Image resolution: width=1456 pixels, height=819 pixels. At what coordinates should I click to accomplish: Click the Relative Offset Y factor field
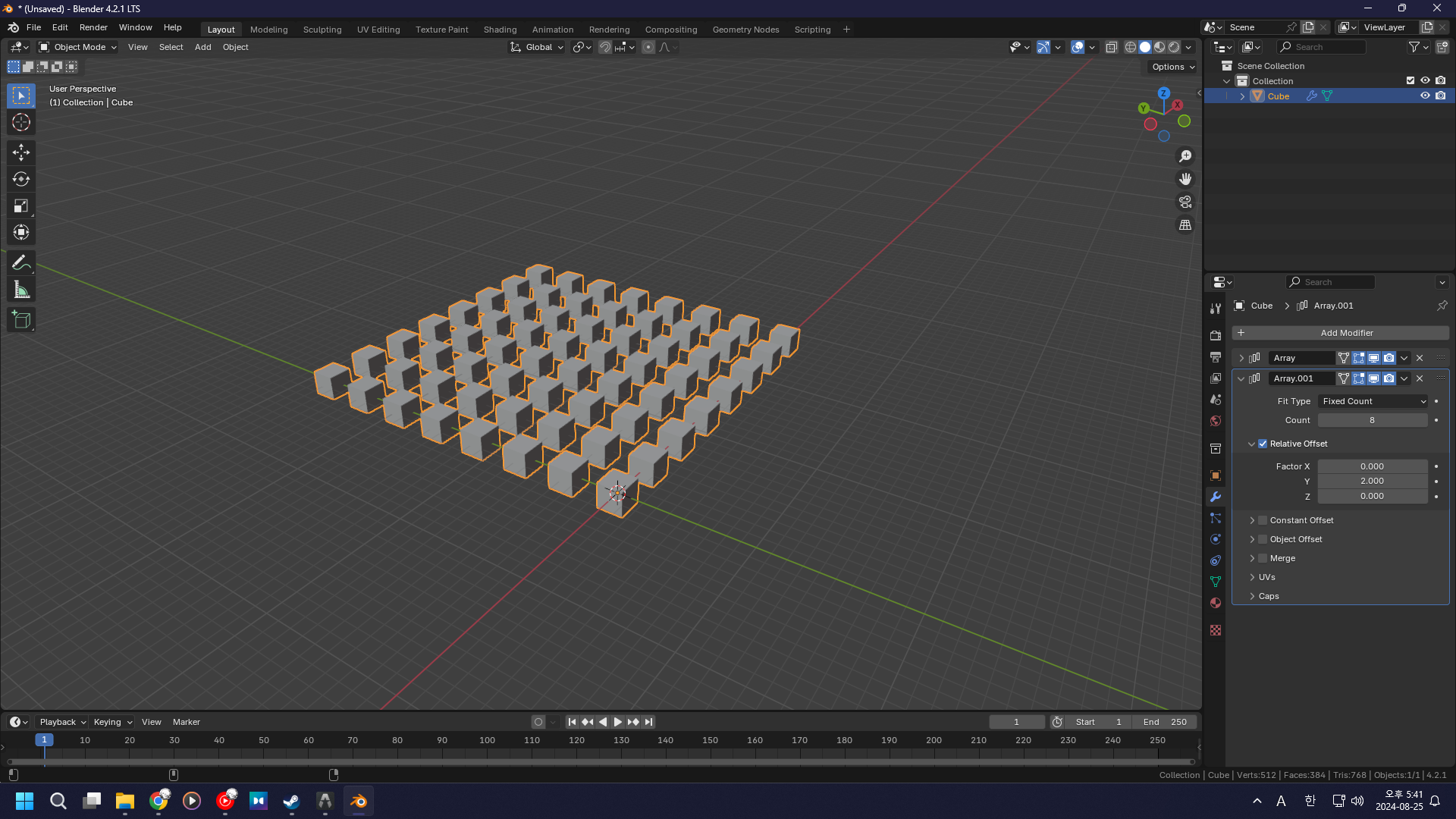tap(1373, 481)
